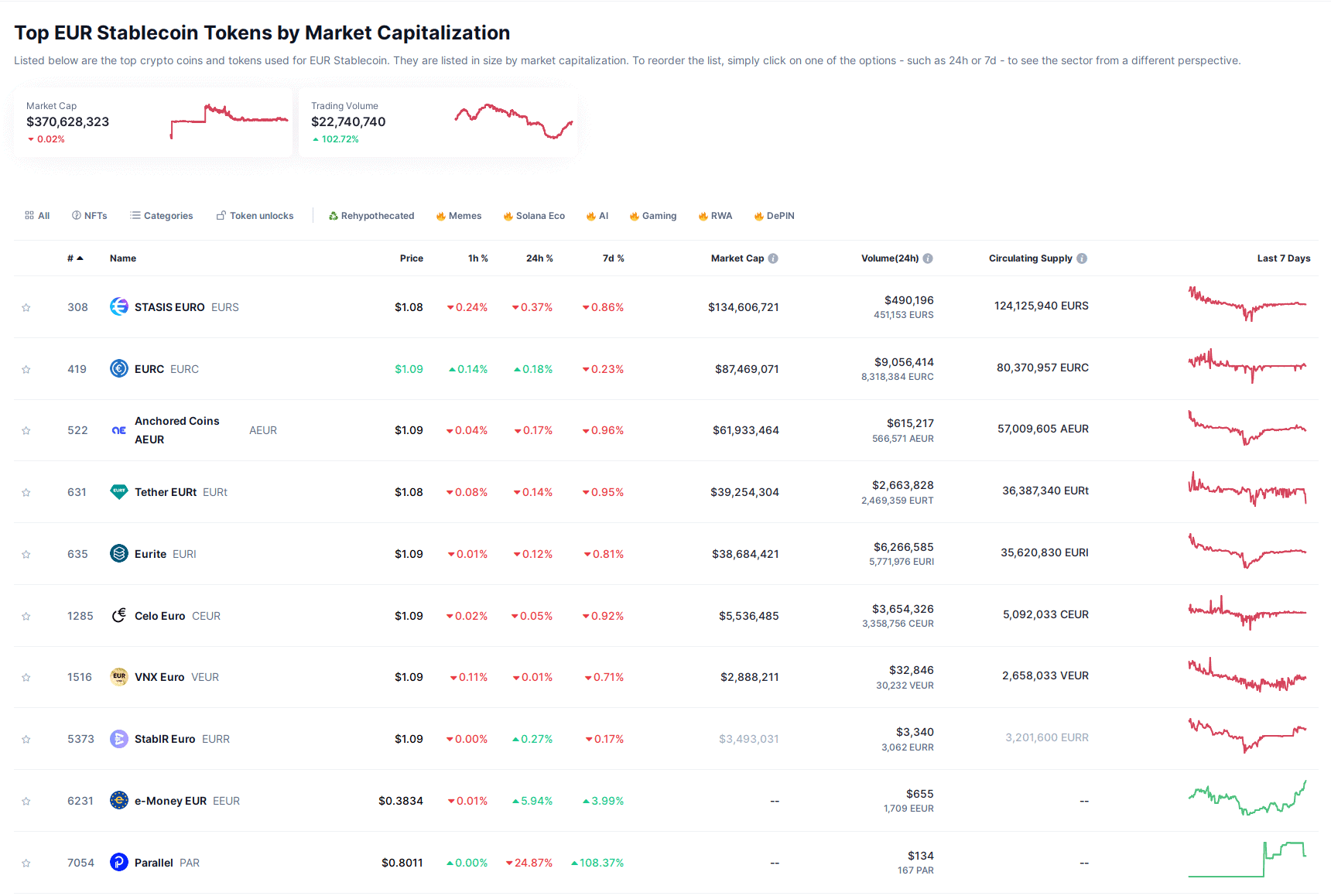Screen dimensions: 1331x896
Task: Open the Categories tab
Action: coord(162,216)
